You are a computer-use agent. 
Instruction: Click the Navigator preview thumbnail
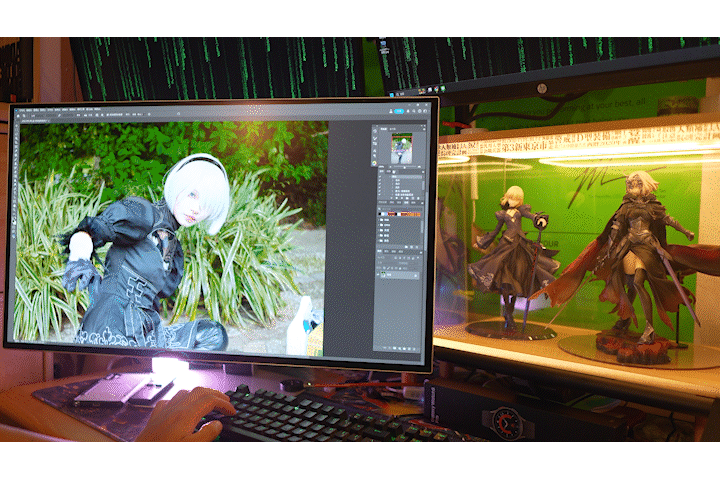tap(402, 148)
